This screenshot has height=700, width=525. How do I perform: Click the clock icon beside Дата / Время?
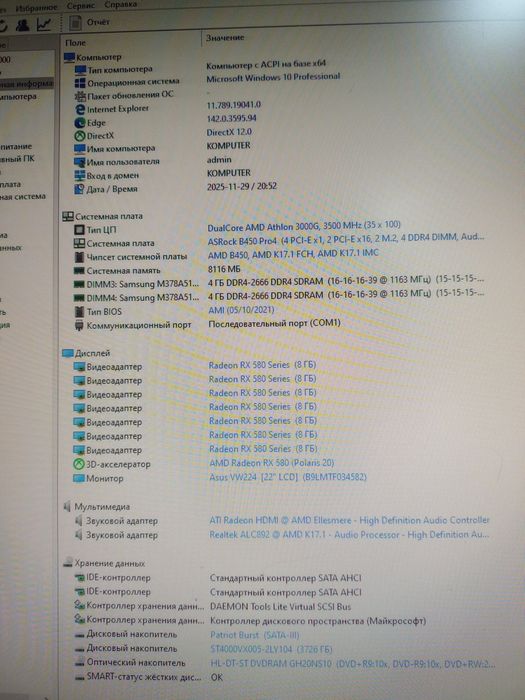79,189
